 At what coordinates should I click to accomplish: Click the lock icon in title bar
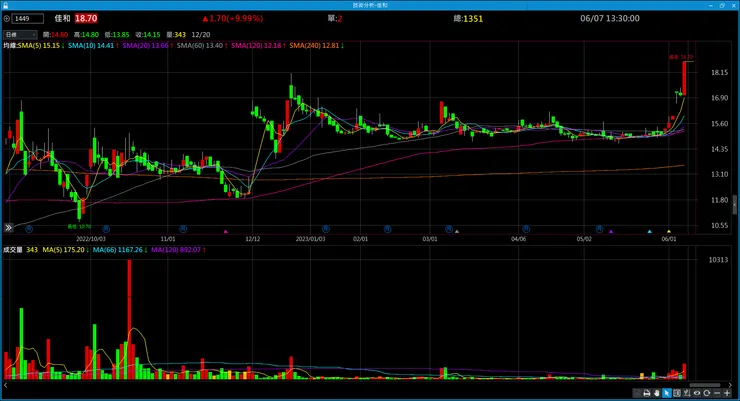[6, 5]
